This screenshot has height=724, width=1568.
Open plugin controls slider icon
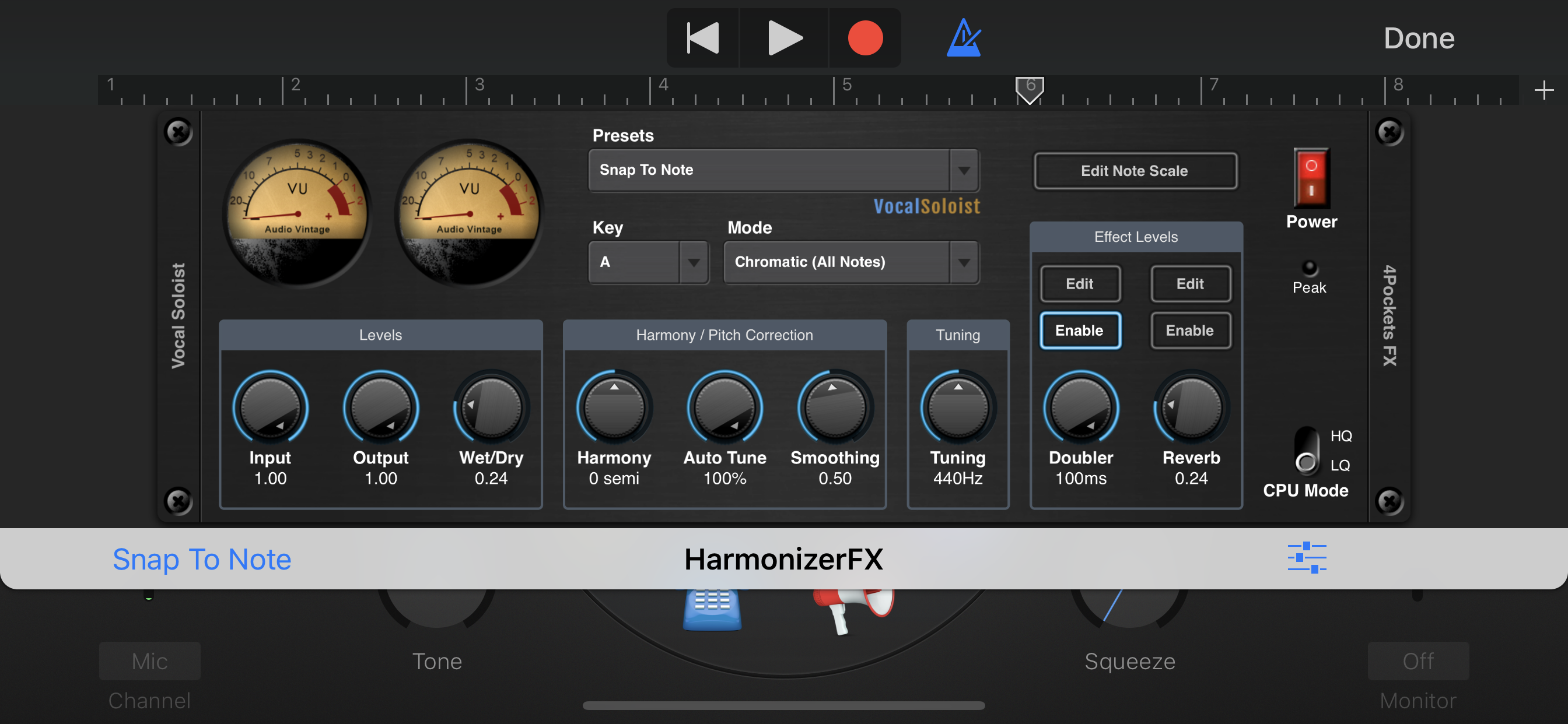coord(1306,557)
